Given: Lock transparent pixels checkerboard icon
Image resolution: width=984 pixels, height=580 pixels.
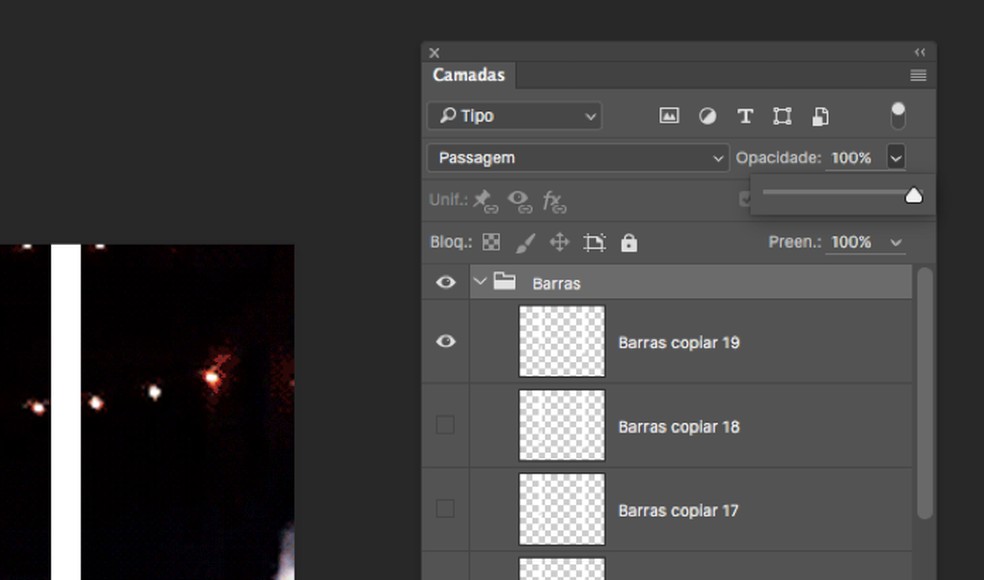Looking at the screenshot, I should (x=491, y=242).
